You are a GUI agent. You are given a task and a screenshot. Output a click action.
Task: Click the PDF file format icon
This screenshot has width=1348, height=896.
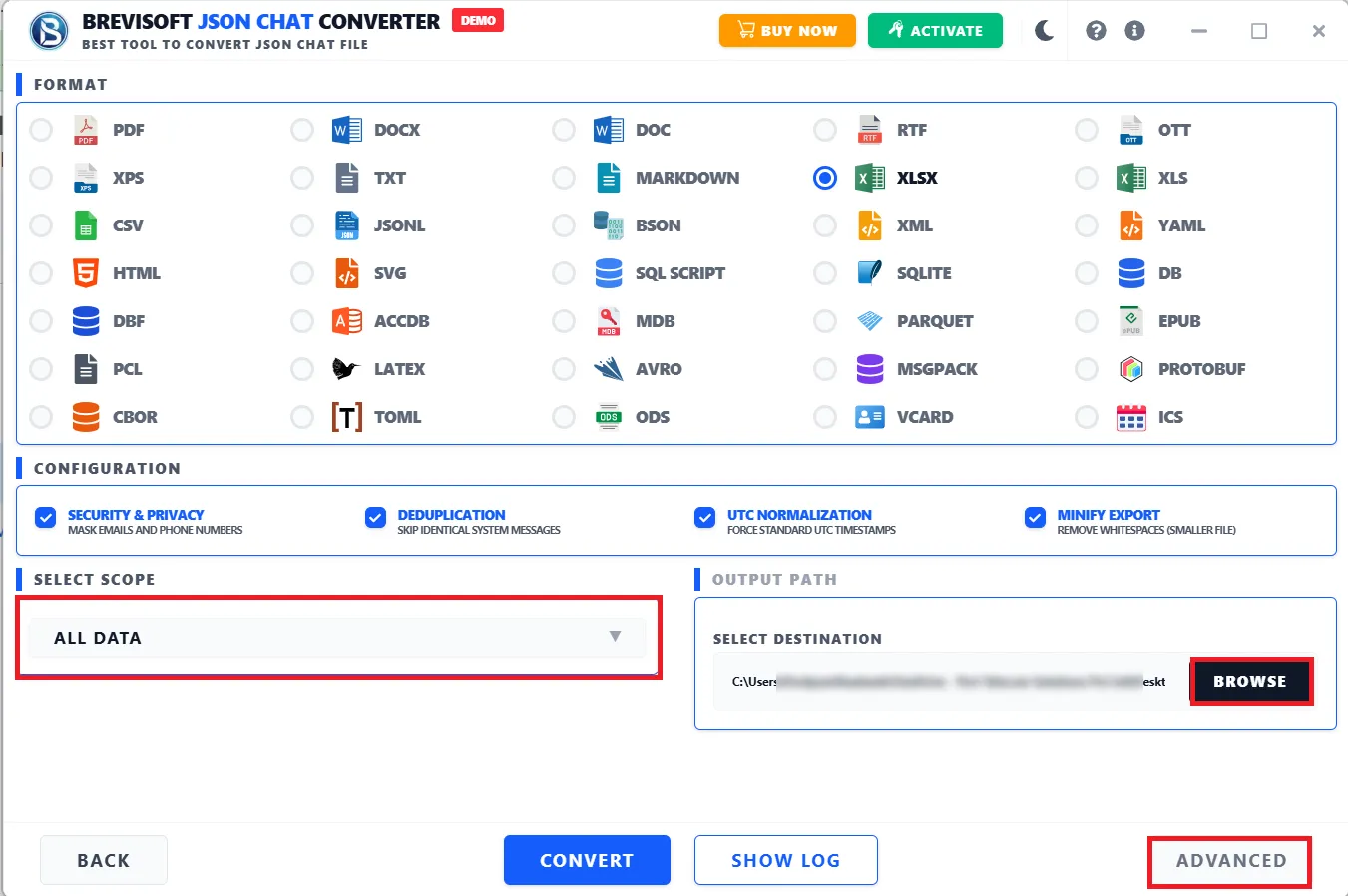[x=86, y=130]
